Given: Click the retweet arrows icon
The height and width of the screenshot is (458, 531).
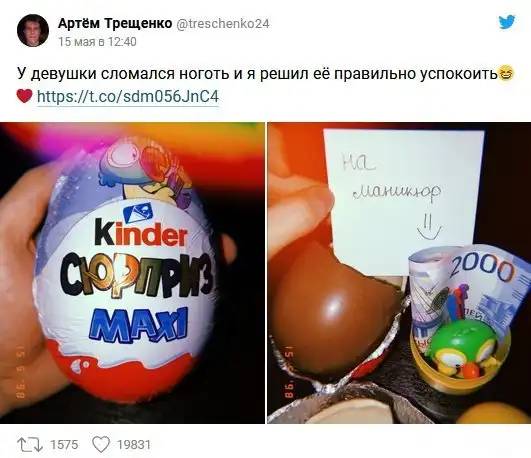Looking at the screenshot, I should (30, 444).
